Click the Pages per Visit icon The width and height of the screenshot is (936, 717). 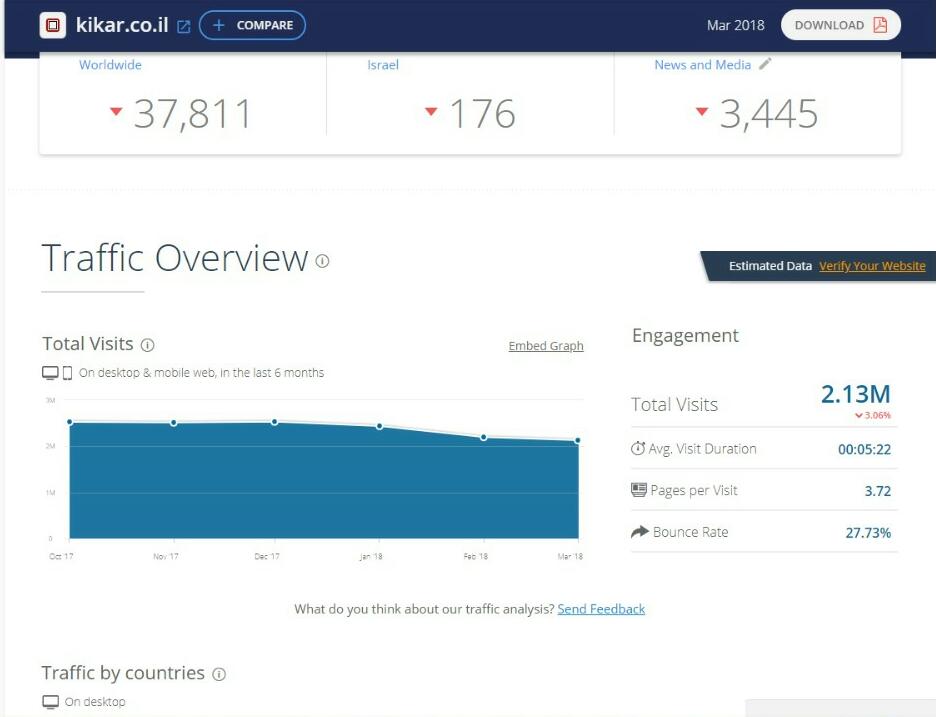[x=639, y=490]
